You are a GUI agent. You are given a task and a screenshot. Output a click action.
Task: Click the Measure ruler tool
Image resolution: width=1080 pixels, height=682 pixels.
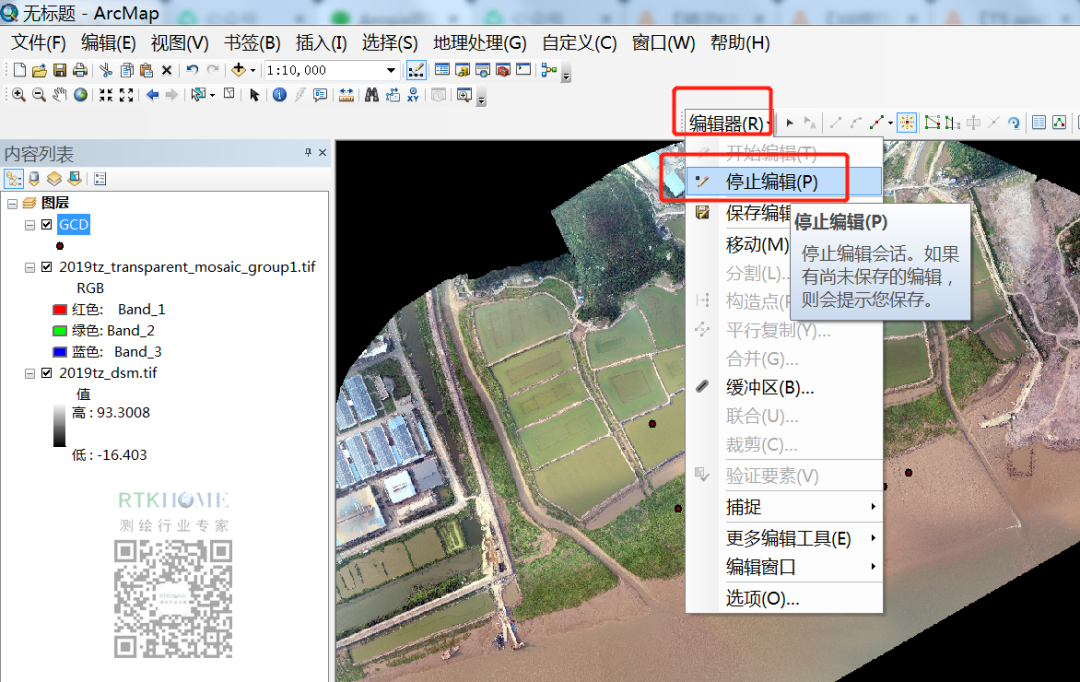(x=346, y=95)
